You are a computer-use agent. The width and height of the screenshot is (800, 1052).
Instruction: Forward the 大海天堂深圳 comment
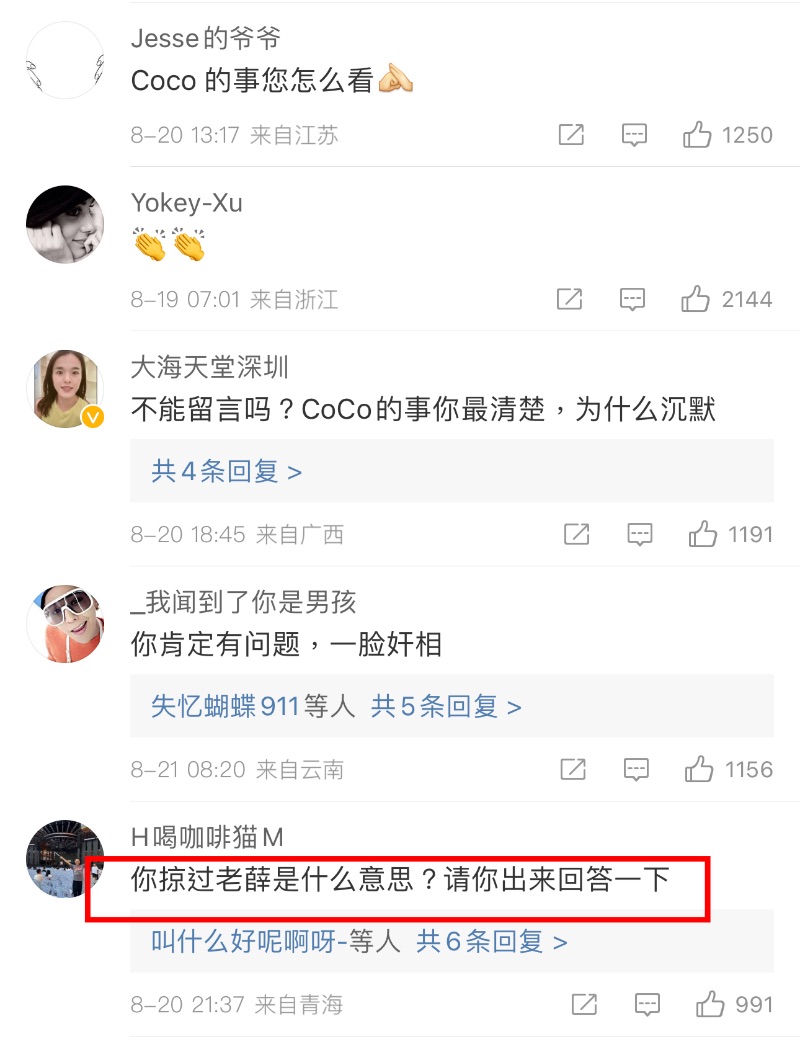coord(577,535)
